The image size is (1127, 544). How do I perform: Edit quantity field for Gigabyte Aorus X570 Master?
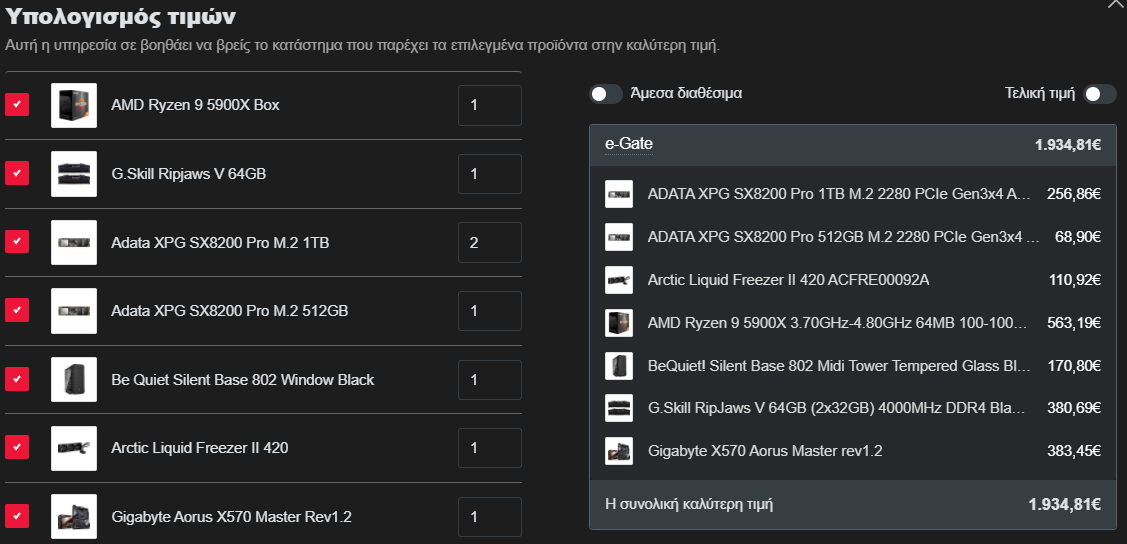pyautogui.click(x=490, y=516)
